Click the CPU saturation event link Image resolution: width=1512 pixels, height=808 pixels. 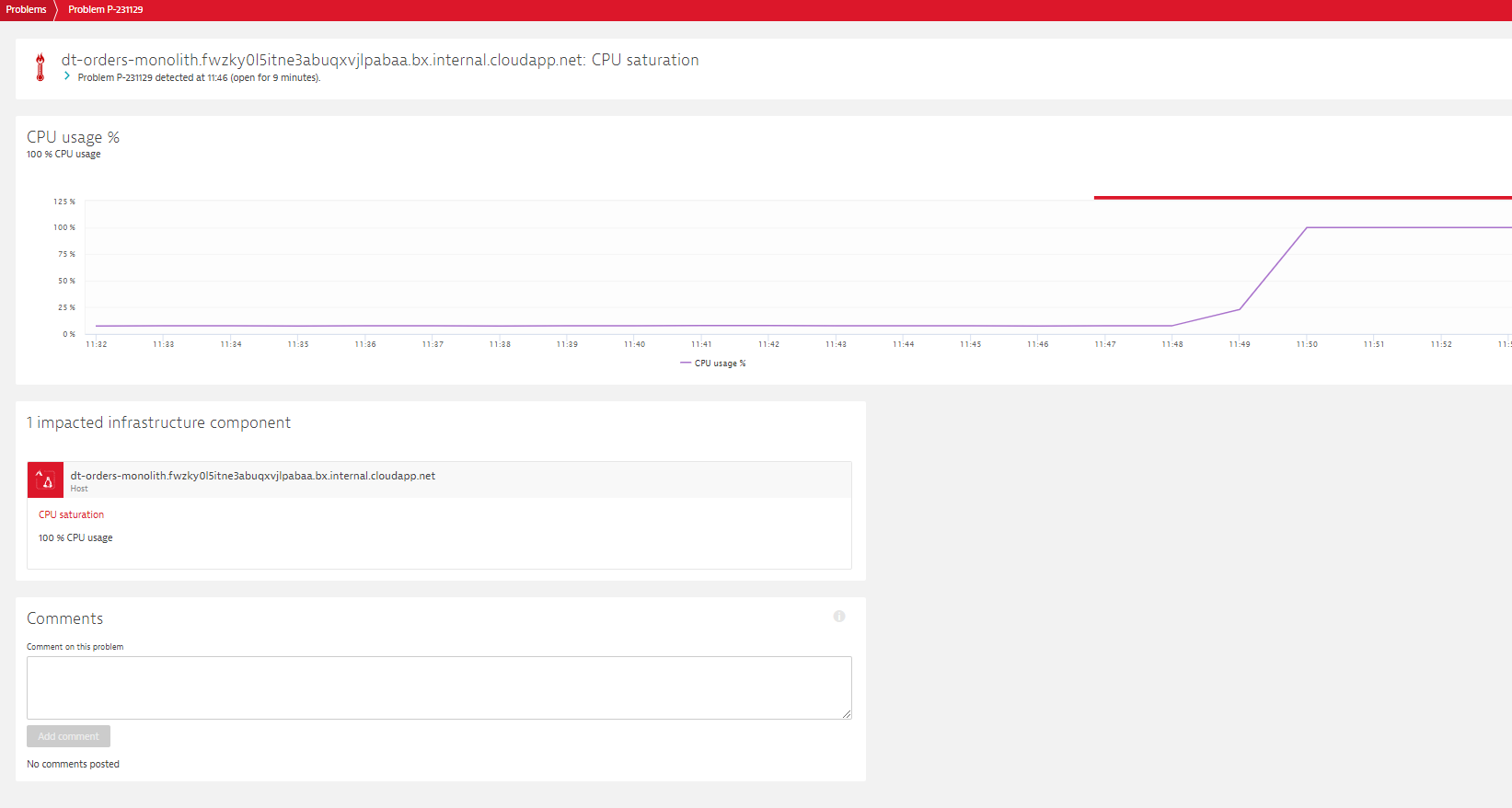point(71,514)
